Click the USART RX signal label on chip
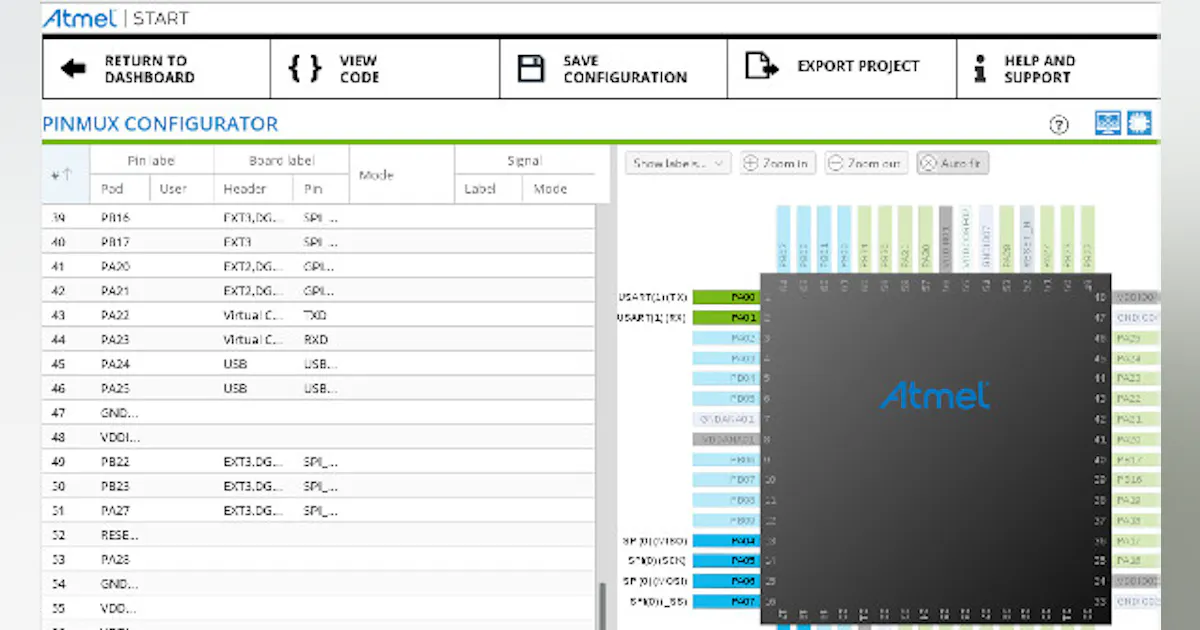 [654, 318]
